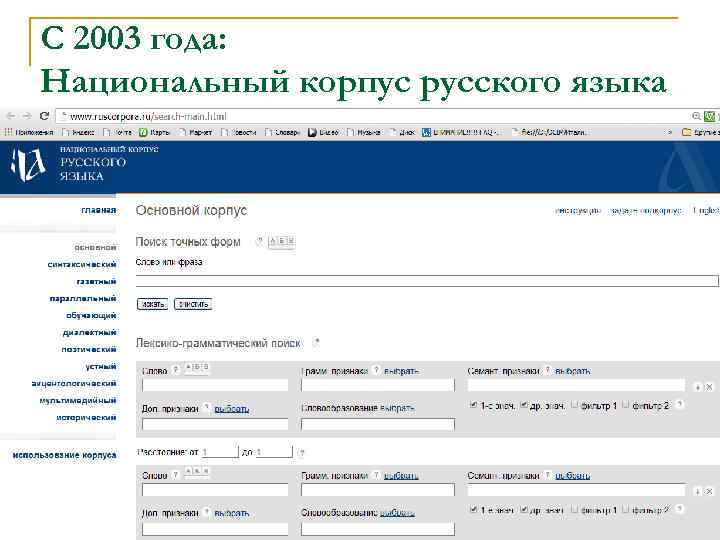This screenshot has height=540, width=720.
Task: Select the поэтический corpus
Action: click(x=89, y=349)
